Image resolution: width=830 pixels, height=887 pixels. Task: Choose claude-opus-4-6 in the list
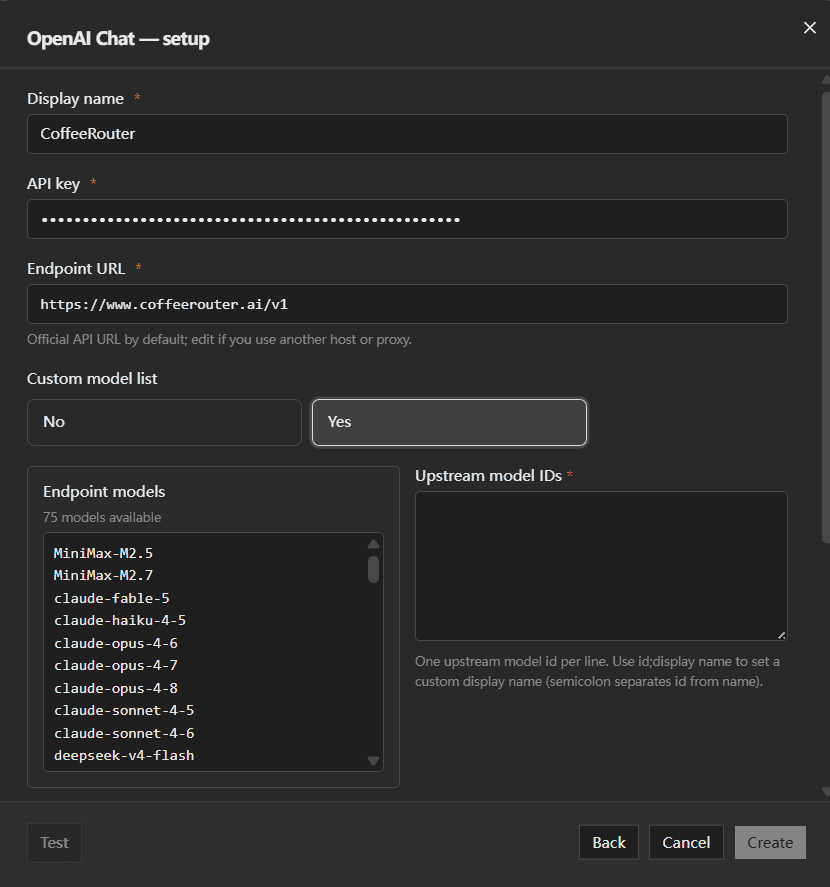click(x=116, y=643)
